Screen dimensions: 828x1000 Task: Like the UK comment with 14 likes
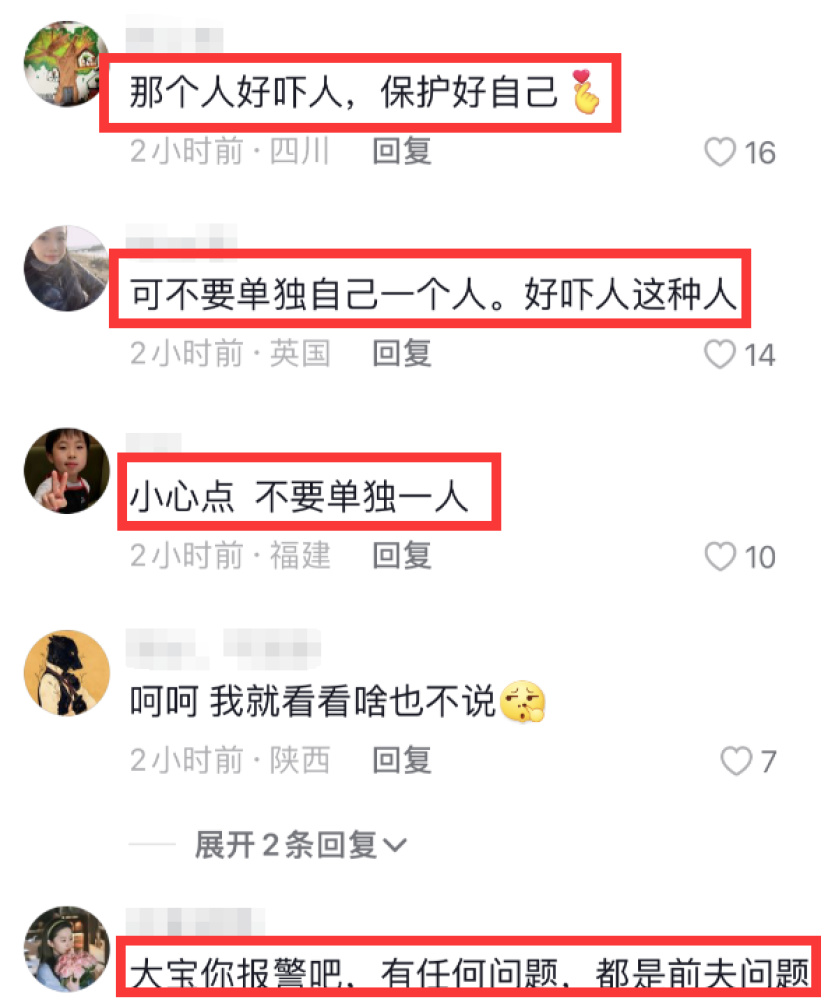[x=720, y=355]
